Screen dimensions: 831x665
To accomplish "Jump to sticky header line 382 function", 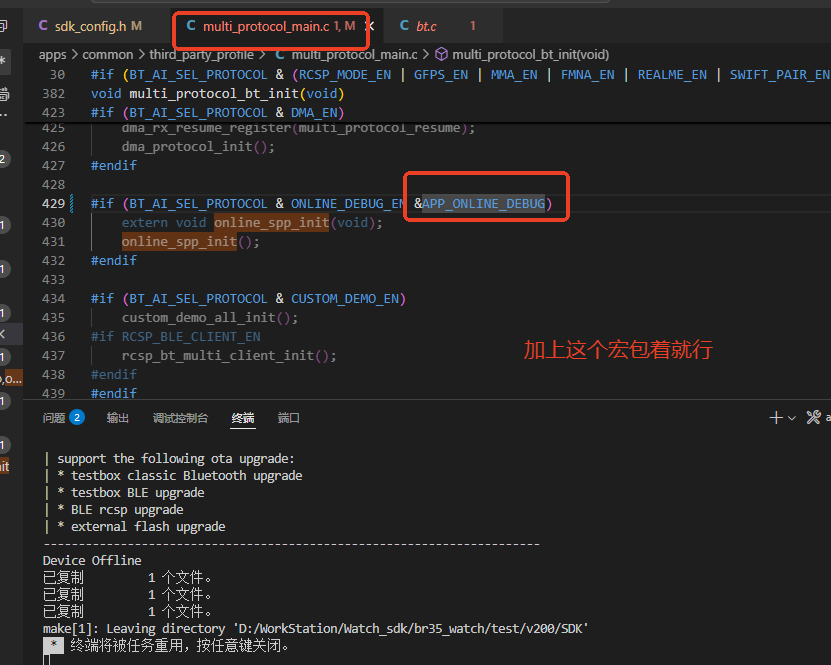I will point(218,94).
